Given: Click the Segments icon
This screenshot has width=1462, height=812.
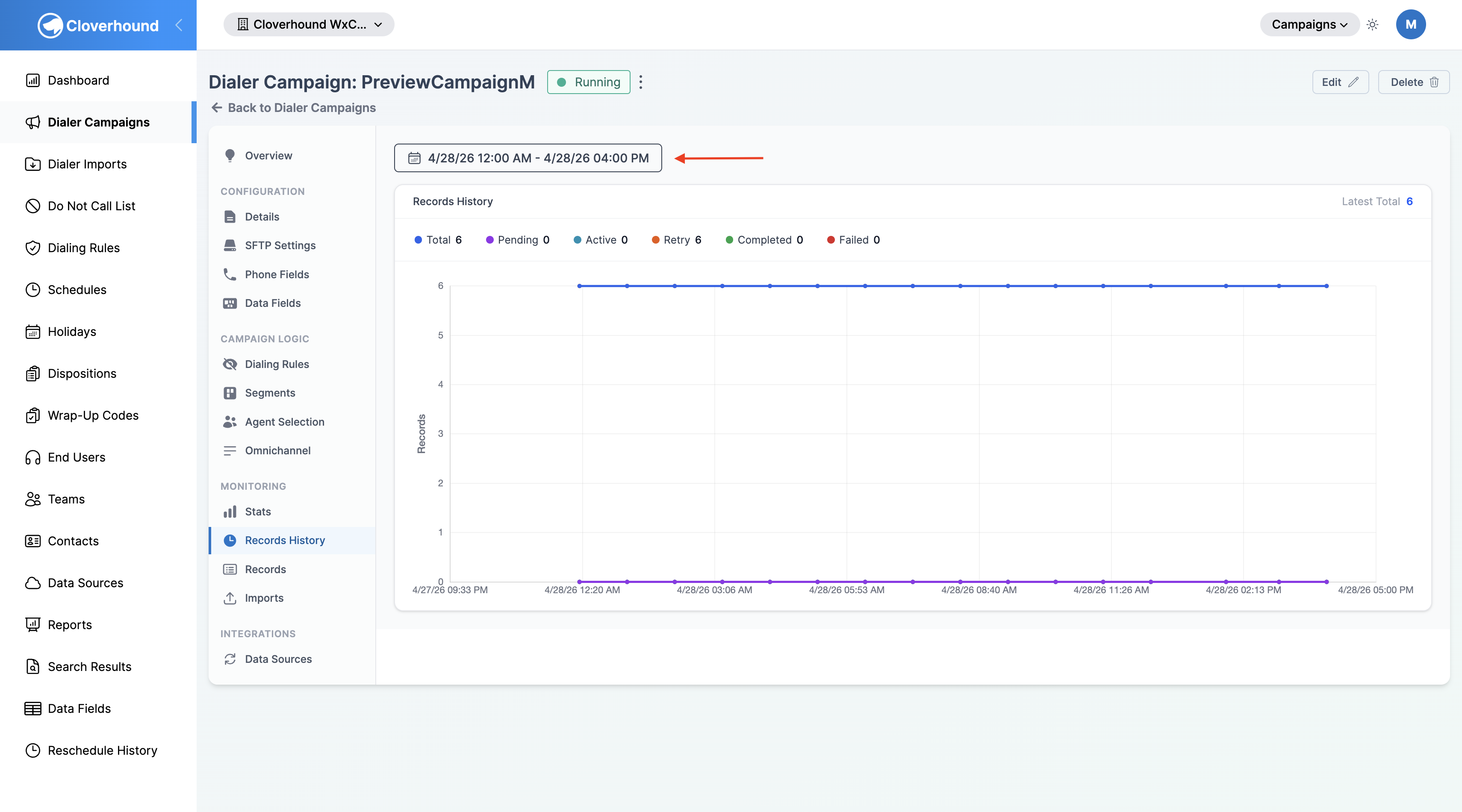Looking at the screenshot, I should pos(230,393).
